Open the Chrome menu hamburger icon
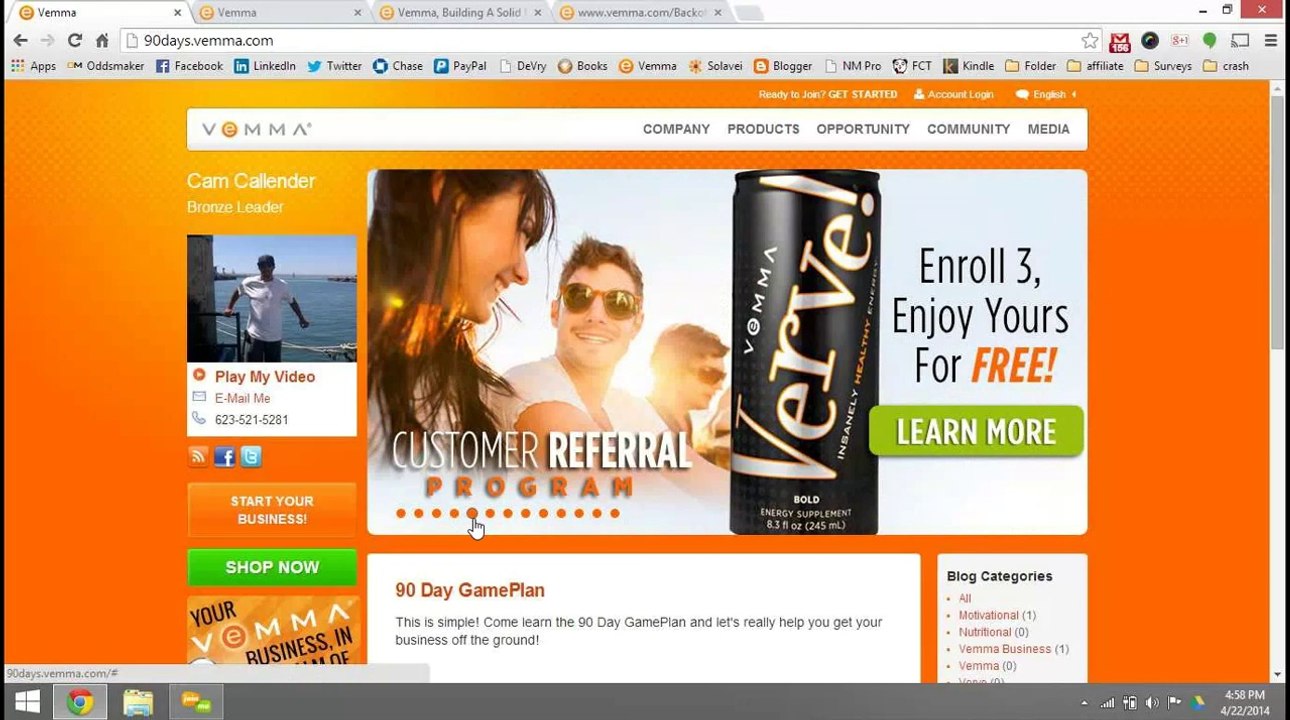The image size is (1290, 720). [x=1271, y=41]
